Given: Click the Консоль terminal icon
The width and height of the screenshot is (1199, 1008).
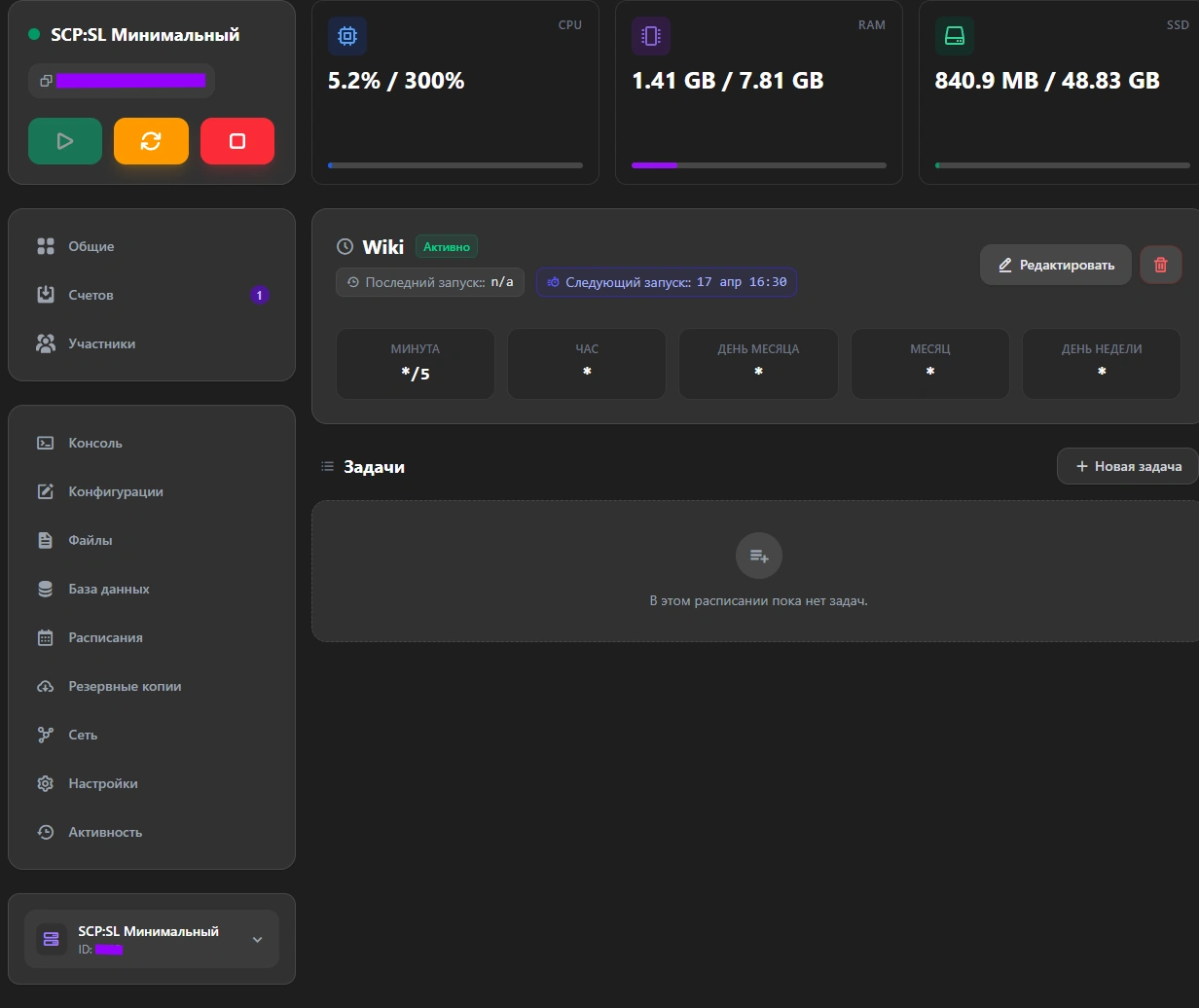Looking at the screenshot, I should pos(46,443).
